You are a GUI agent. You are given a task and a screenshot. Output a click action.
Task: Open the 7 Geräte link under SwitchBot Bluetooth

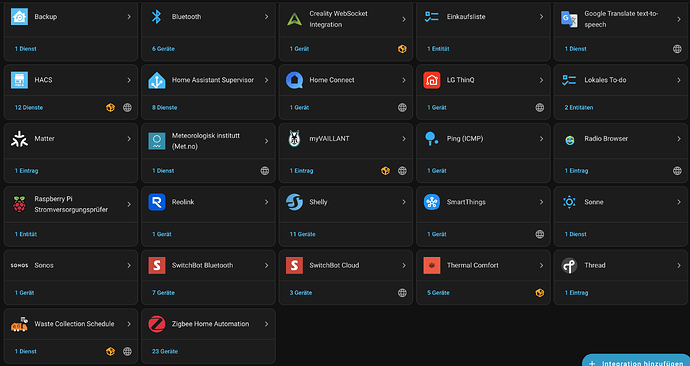click(x=163, y=293)
